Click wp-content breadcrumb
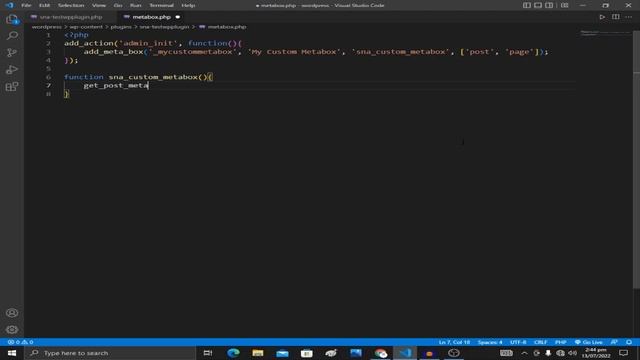 click(x=86, y=27)
